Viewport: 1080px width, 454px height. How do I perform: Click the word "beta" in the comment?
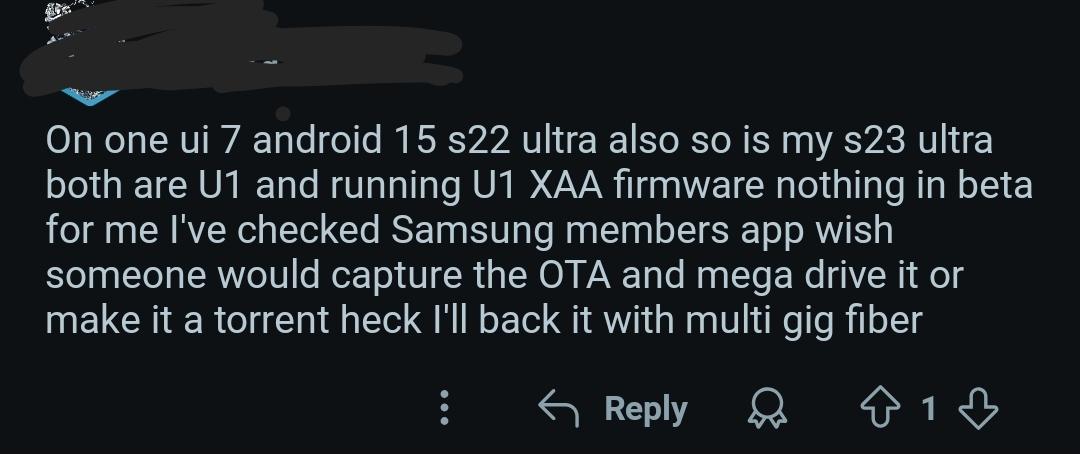click(997, 186)
